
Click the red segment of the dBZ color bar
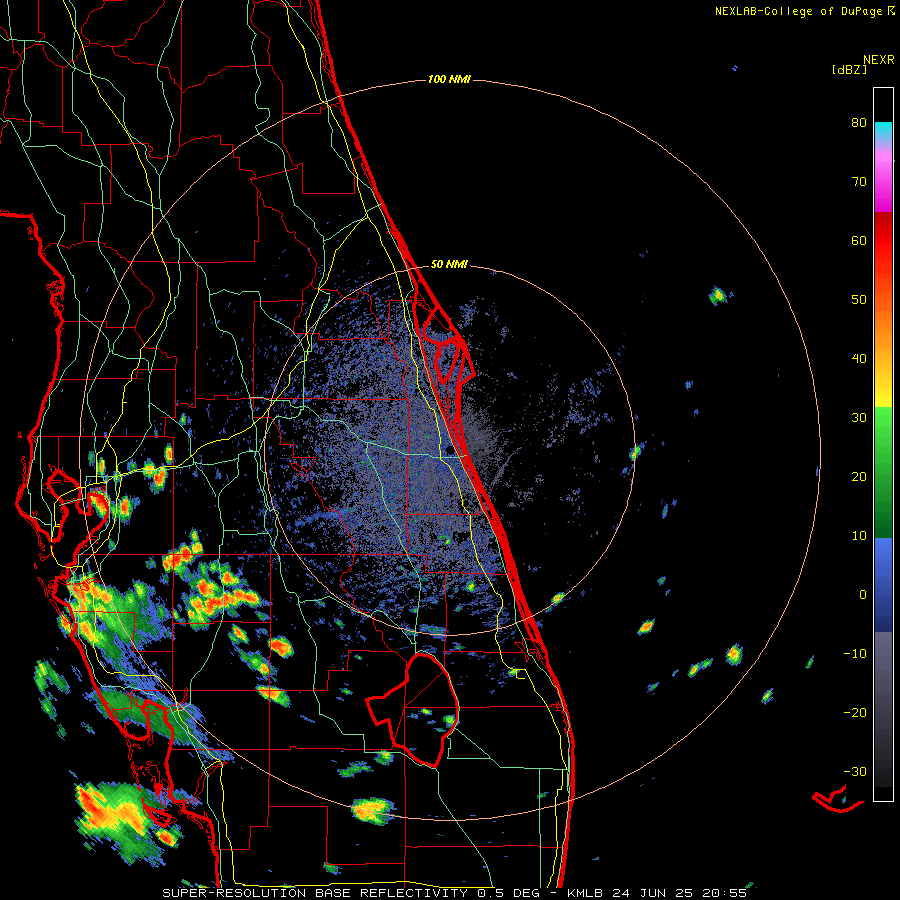(883, 241)
